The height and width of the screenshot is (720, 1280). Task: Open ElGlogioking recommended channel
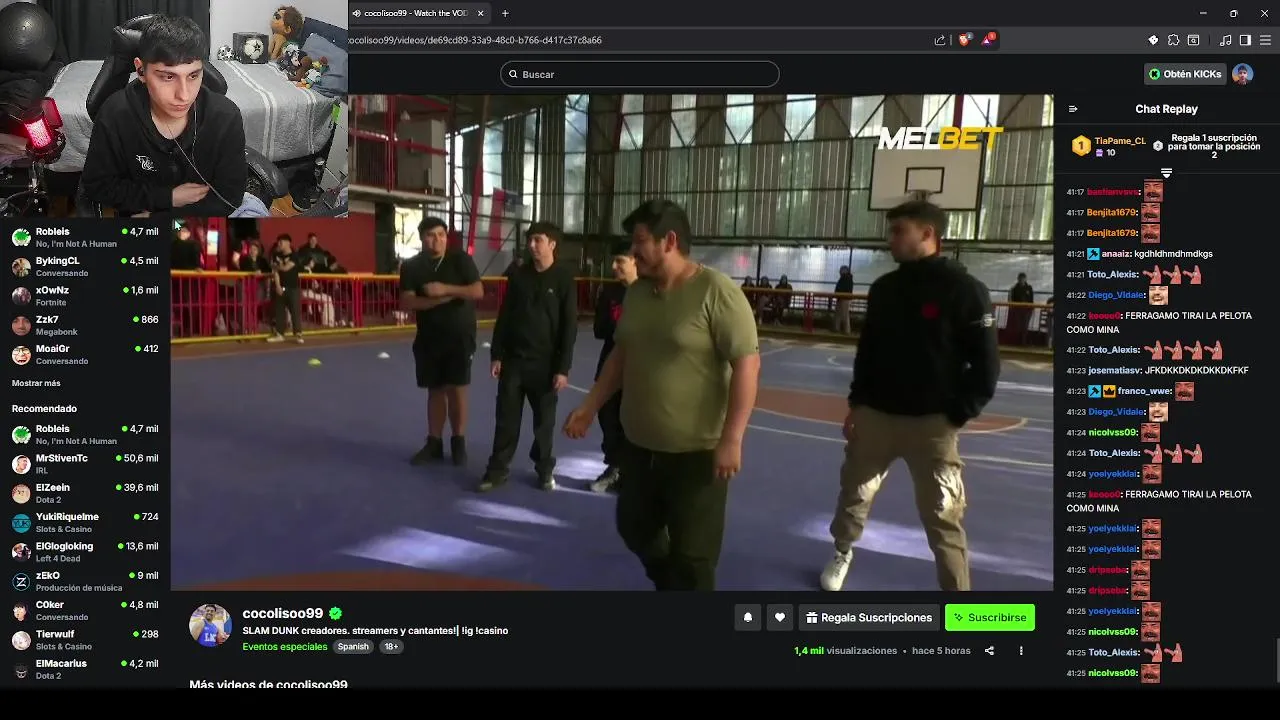[85, 551]
